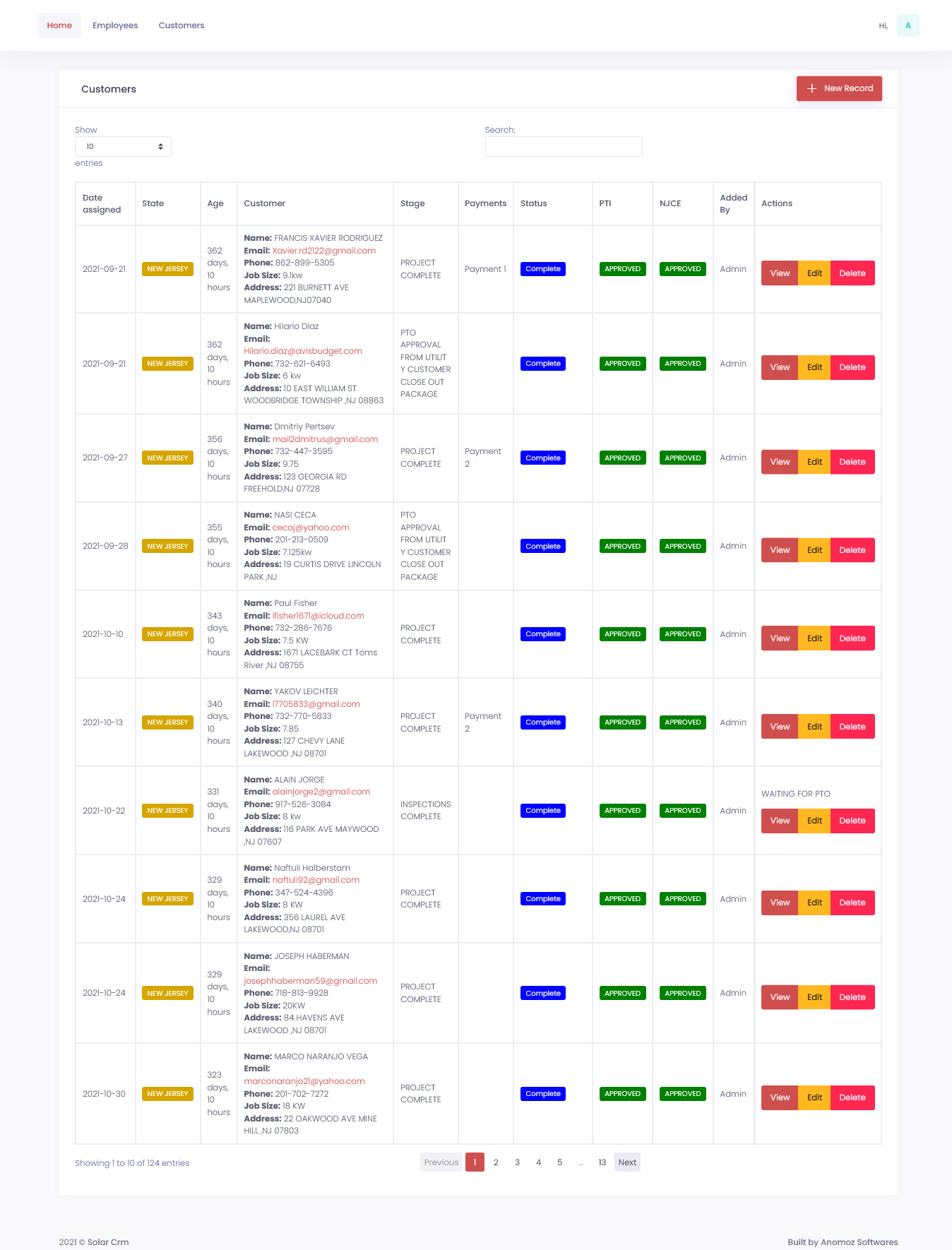Open the Show entries dropdown
952x1250 pixels.
(123, 147)
